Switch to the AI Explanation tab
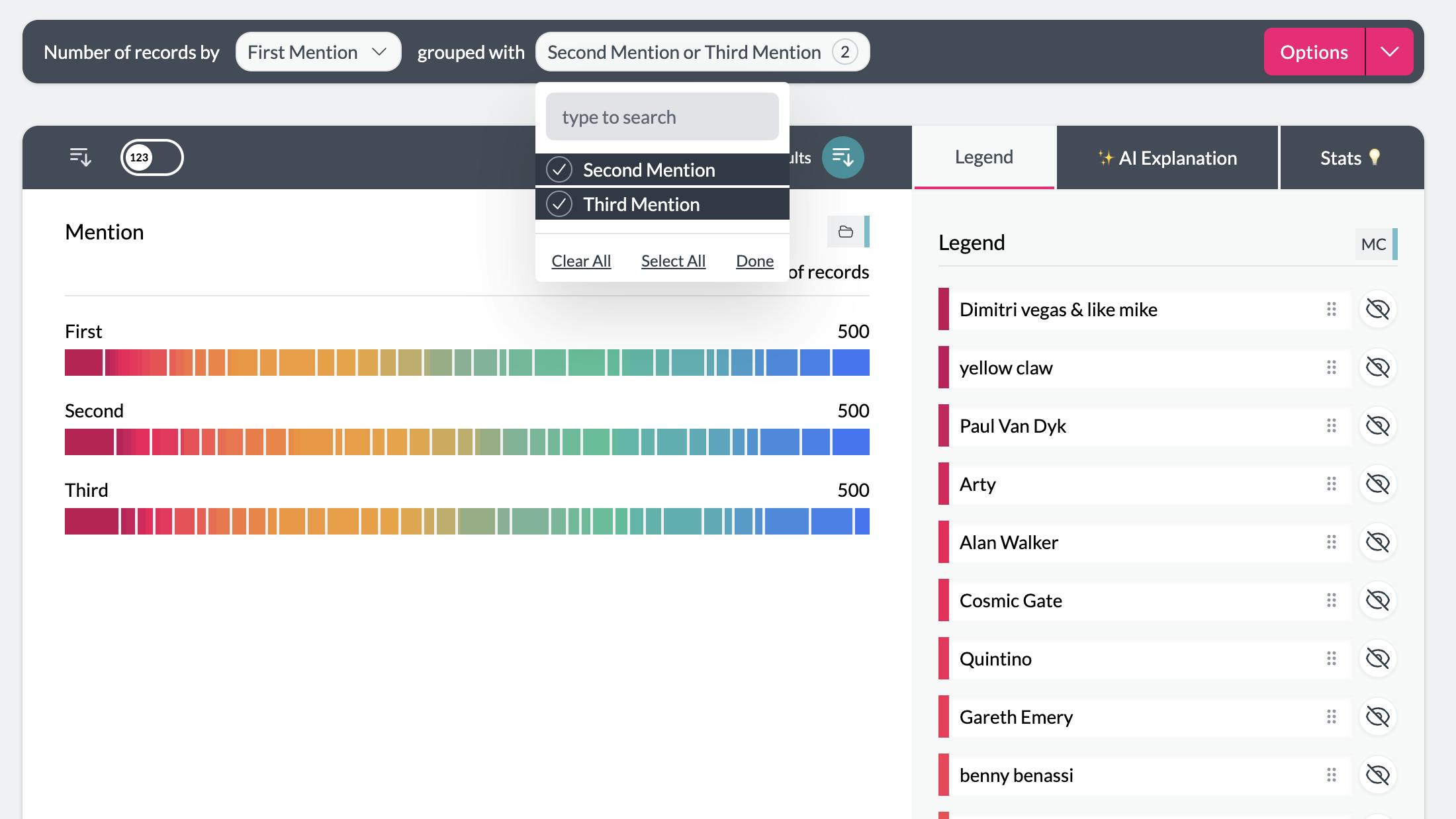Image resolution: width=1456 pixels, height=819 pixels. pyautogui.click(x=1167, y=158)
